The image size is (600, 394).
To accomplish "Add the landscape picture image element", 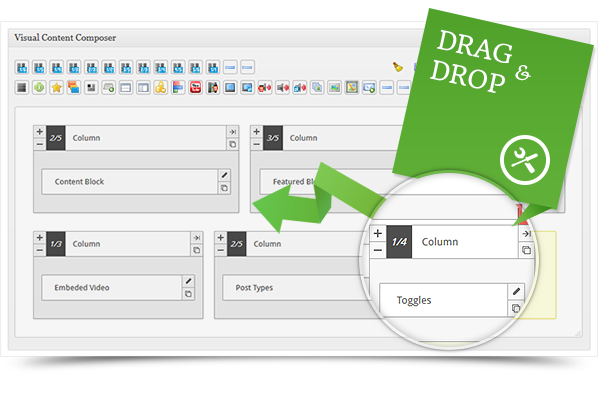I will (x=334, y=88).
